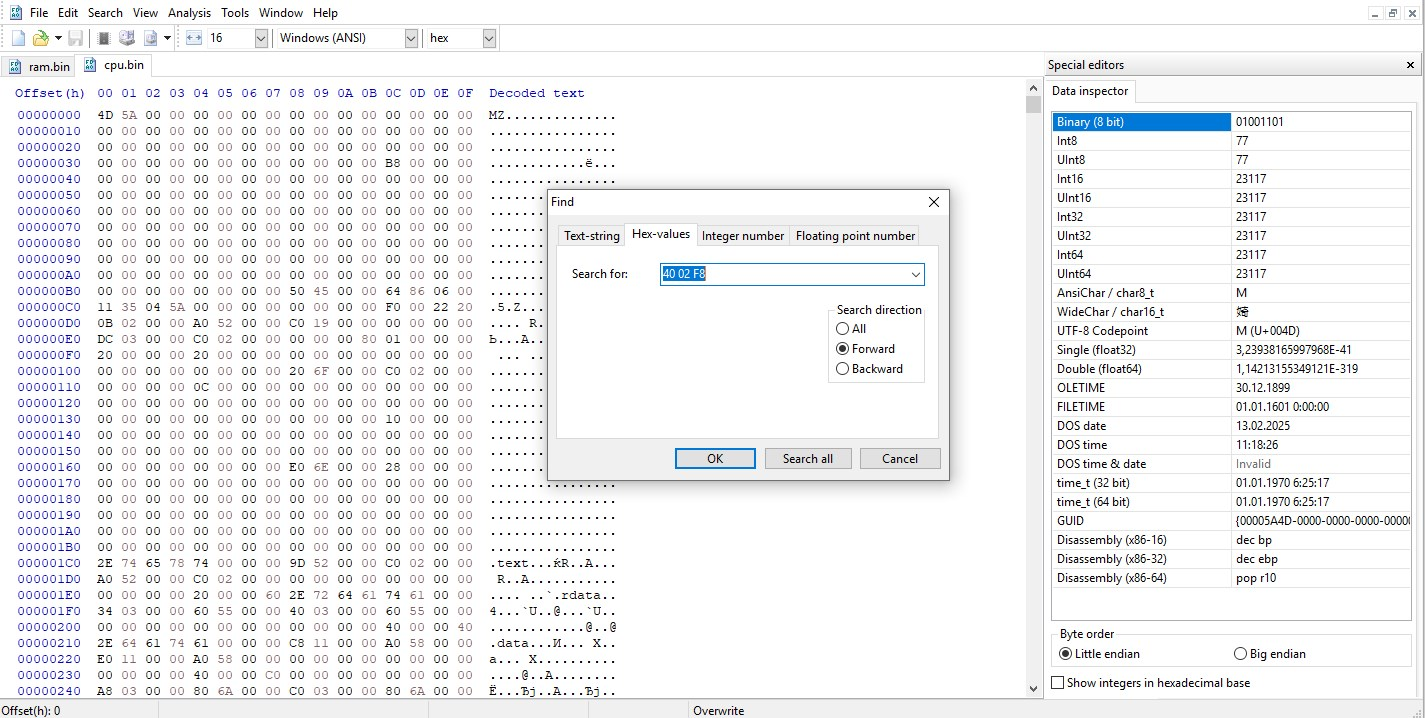The height and width of the screenshot is (718, 1425).
Task: Open the File menu
Action: point(39,13)
